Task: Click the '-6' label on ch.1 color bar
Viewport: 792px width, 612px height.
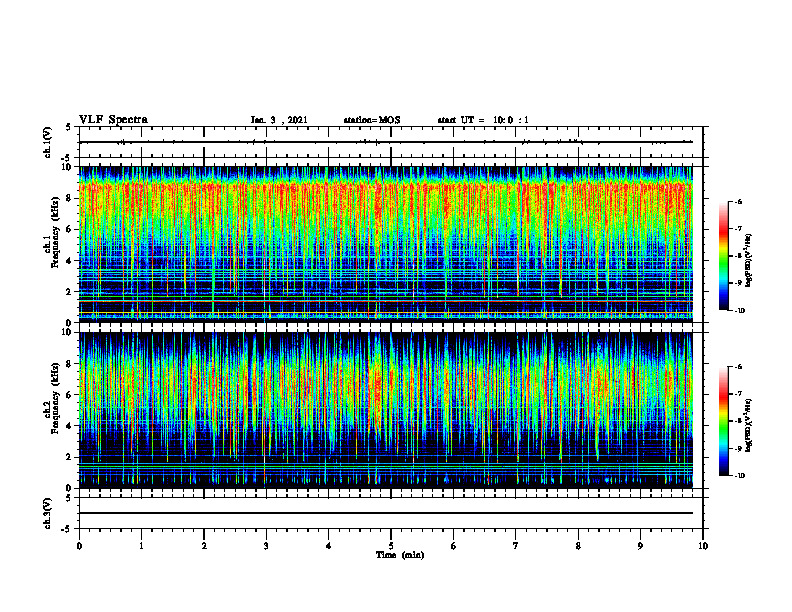Action: [739, 202]
